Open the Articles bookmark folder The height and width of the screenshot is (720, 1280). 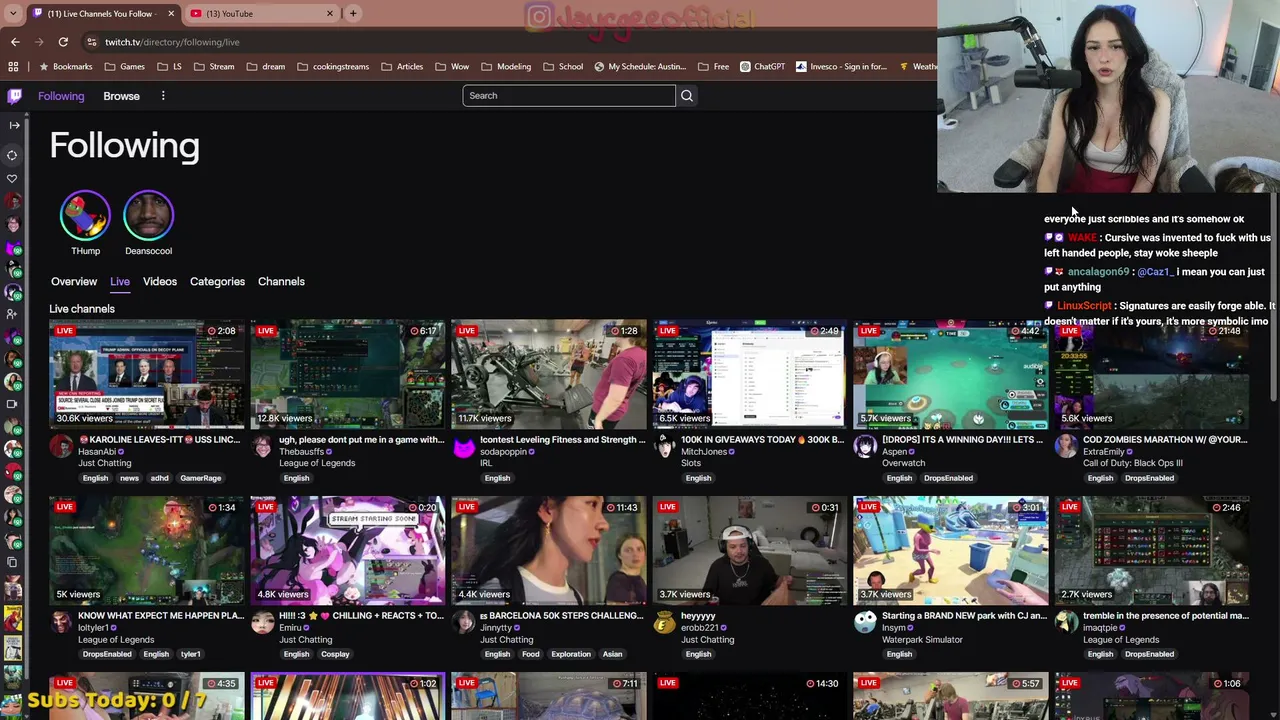coord(402,67)
